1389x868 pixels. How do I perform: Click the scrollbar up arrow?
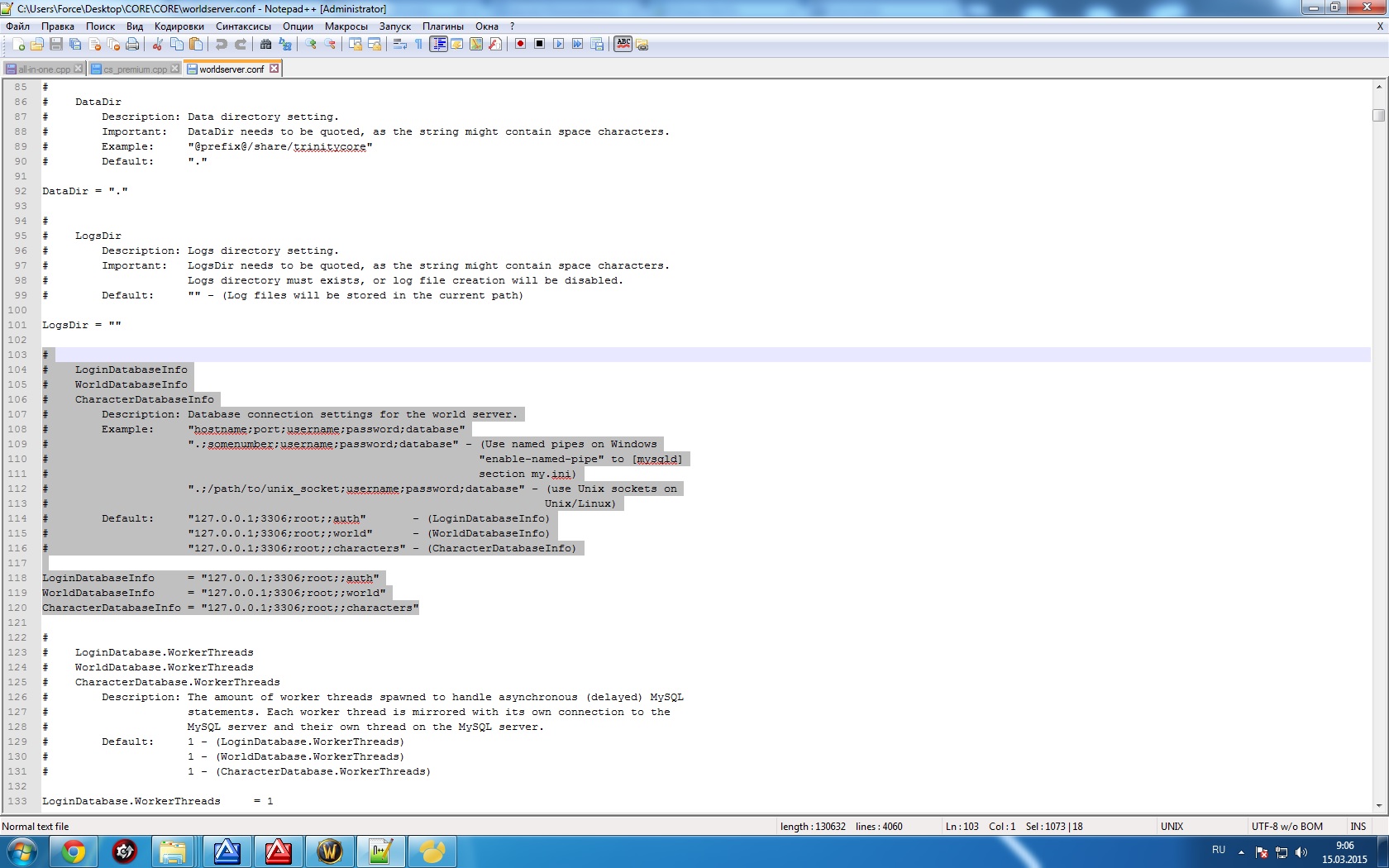pos(1378,86)
